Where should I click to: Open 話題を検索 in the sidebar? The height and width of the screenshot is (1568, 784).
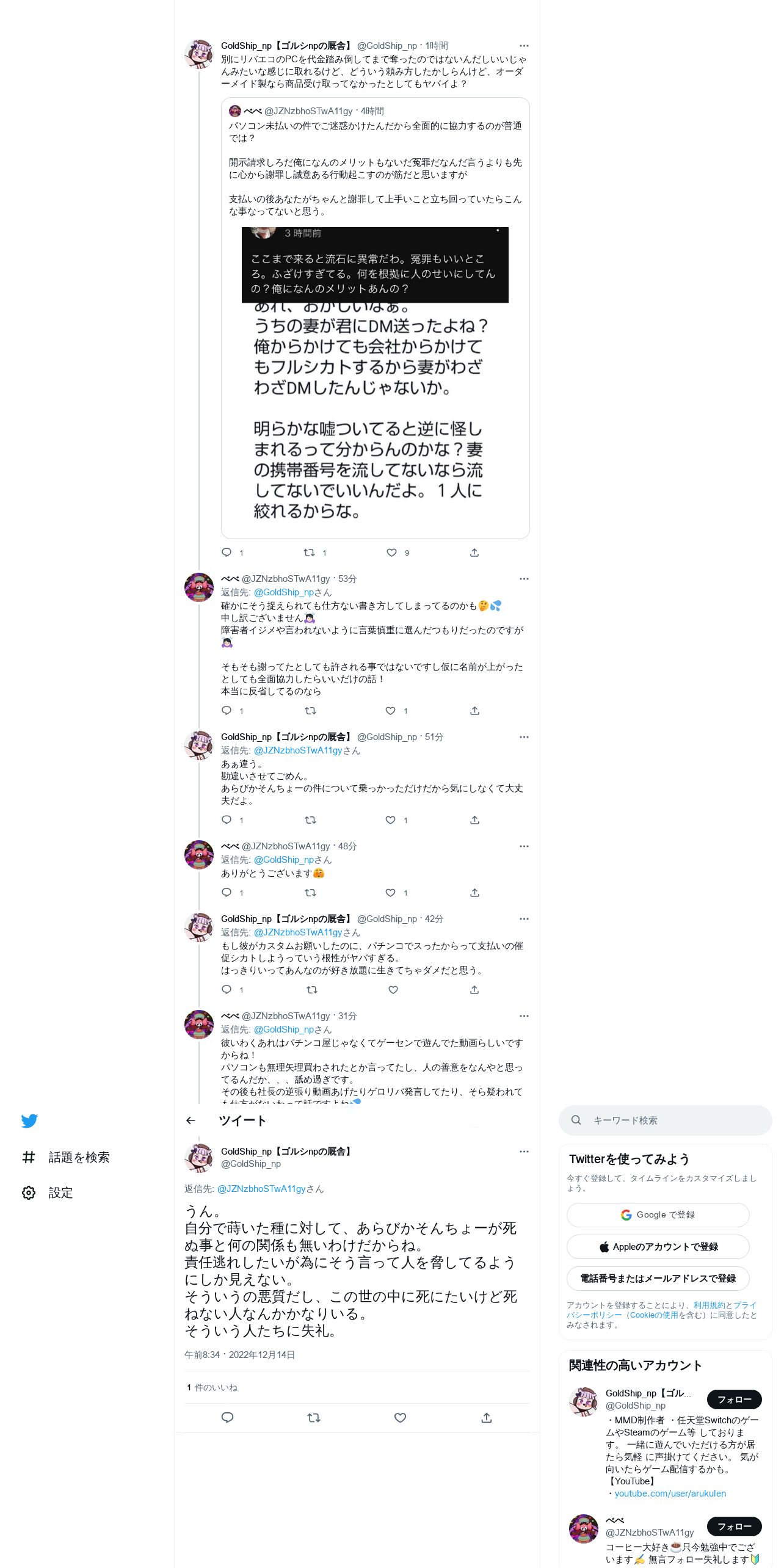tap(66, 1157)
